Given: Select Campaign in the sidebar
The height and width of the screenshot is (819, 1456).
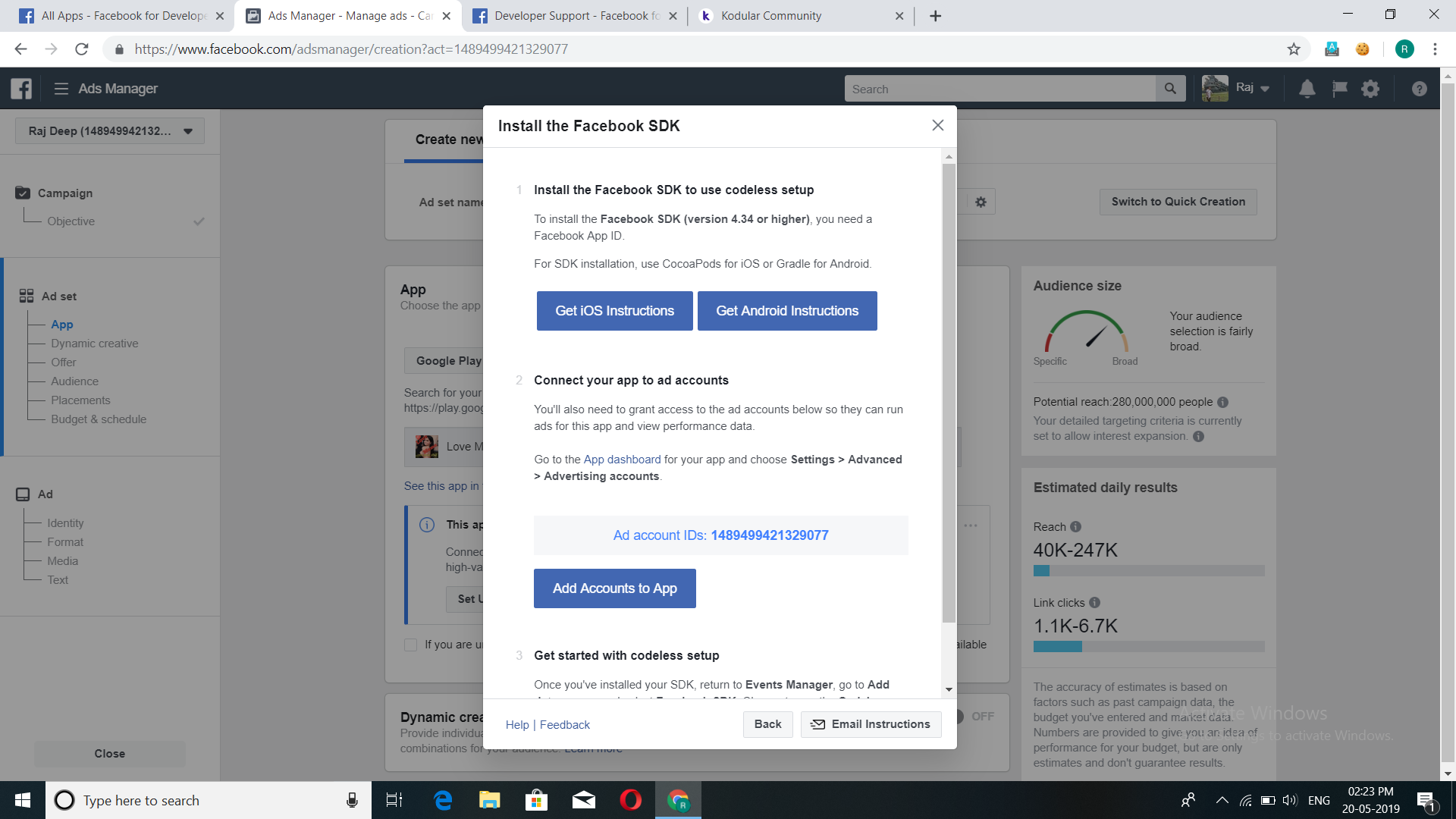Looking at the screenshot, I should (65, 193).
